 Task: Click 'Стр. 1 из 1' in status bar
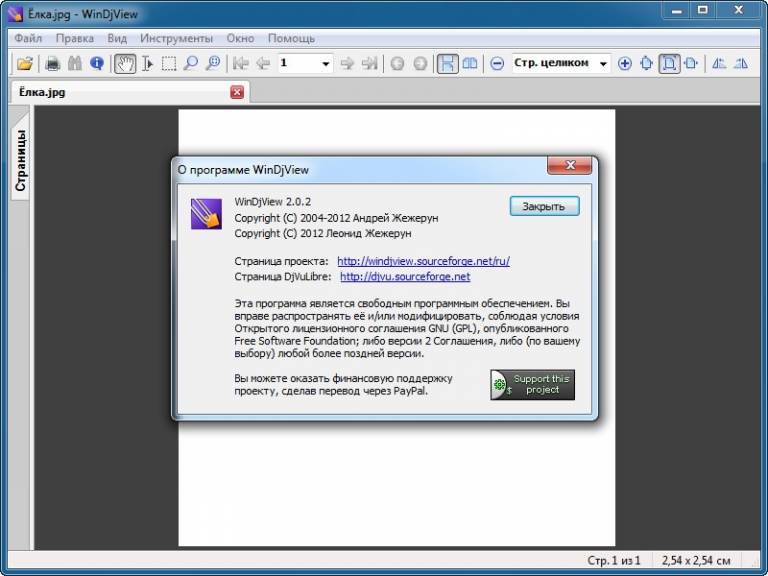tap(614, 560)
